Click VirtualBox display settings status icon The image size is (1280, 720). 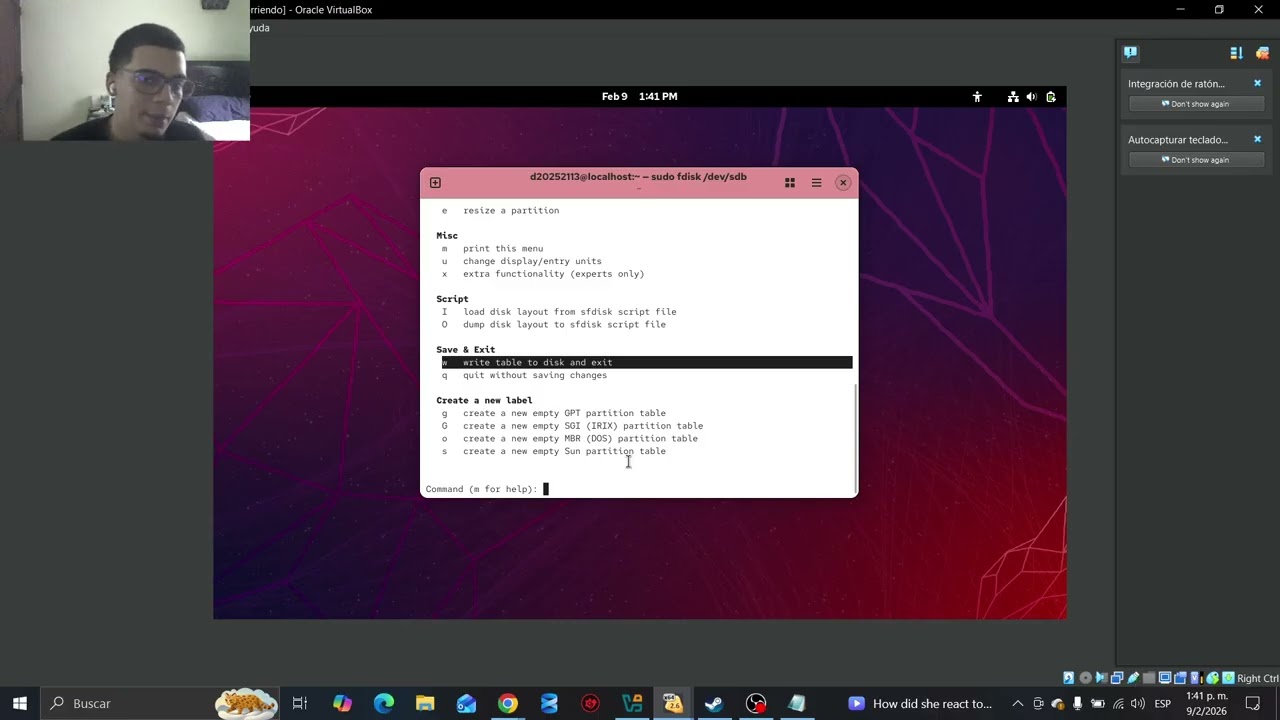click(1165, 678)
